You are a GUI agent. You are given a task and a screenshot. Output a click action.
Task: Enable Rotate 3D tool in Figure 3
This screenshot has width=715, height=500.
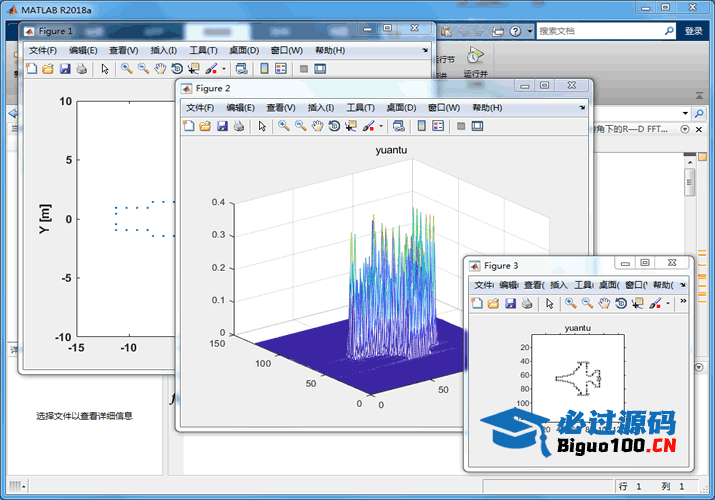tap(621, 303)
